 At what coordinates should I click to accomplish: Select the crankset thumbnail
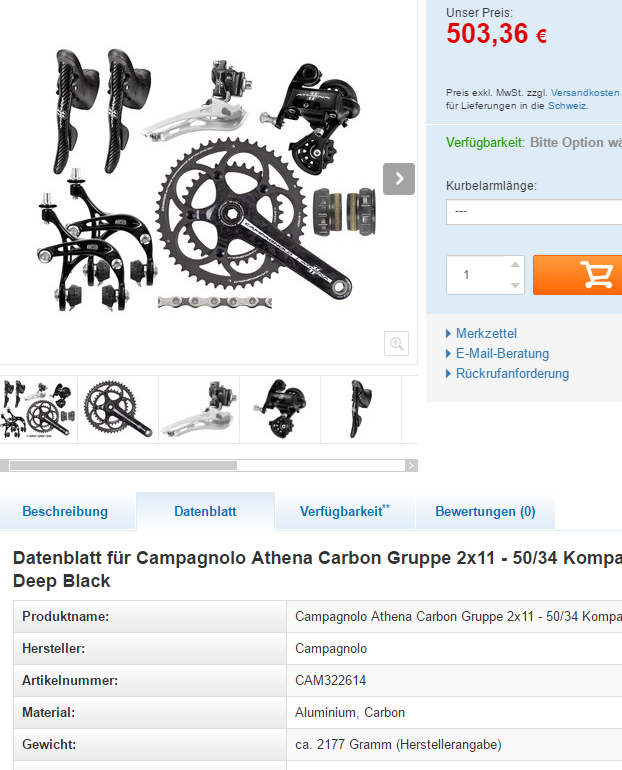tap(118, 410)
